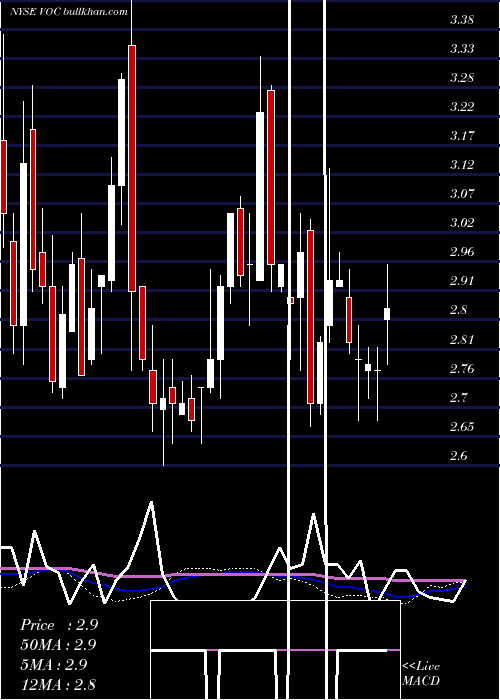Click the 2.76 price axis label

462,368
